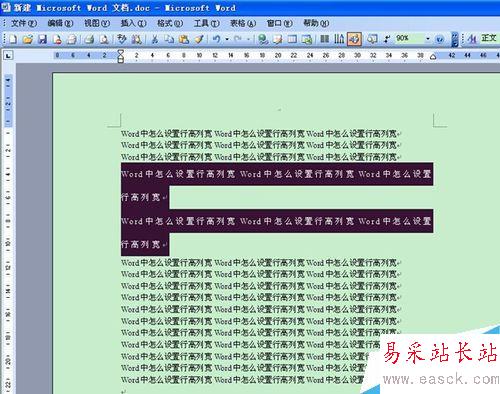Screen dimensions: 500x394
Task: Print the document with the printer icon
Action: click(89, 39)
